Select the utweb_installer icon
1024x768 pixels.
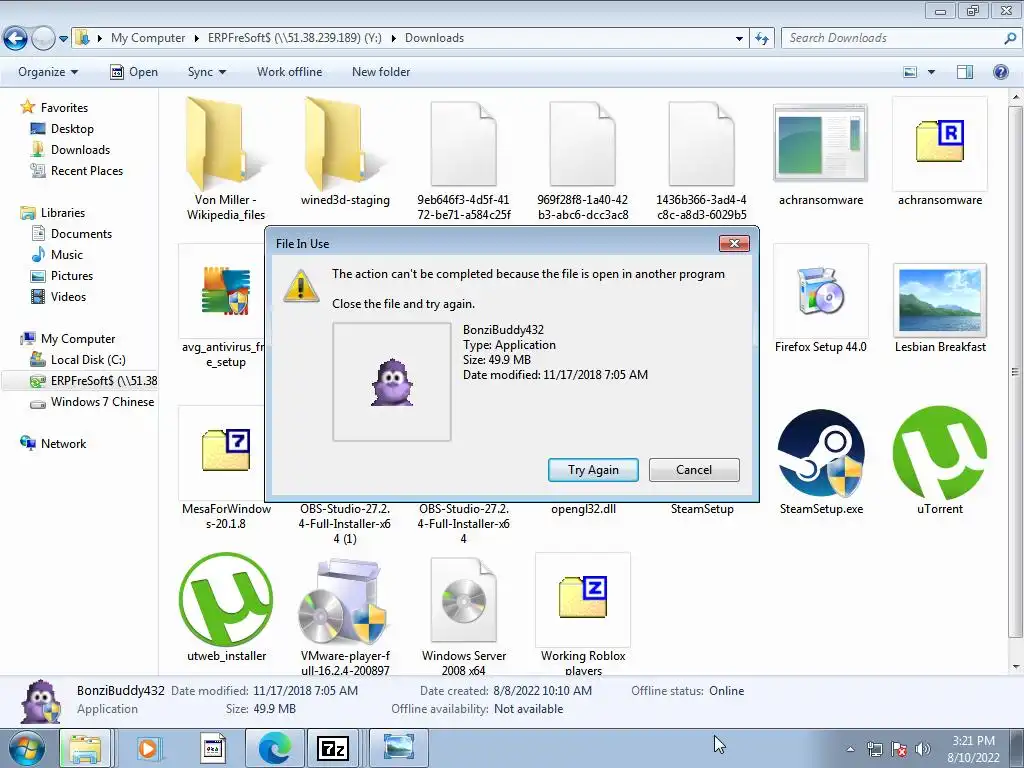click(x=226, y=600)
